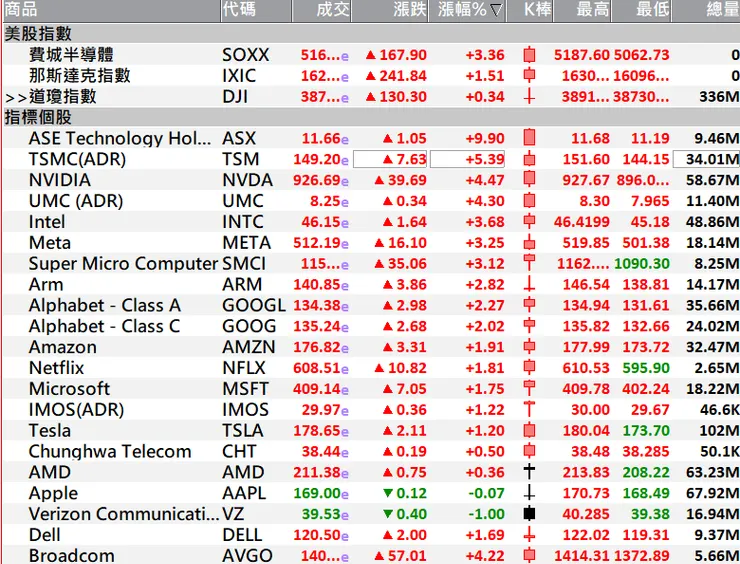The image size is (740, 564).
Task: Click the candlestick icon for GOOG row
Action: 530,326
